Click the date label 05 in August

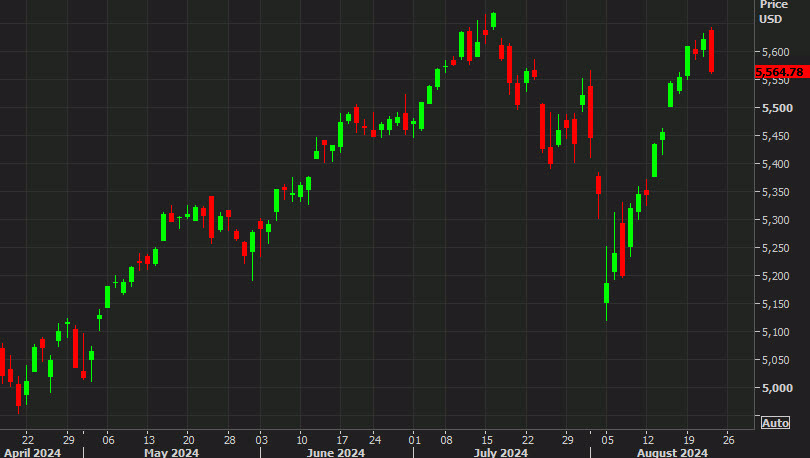(608, 440)
